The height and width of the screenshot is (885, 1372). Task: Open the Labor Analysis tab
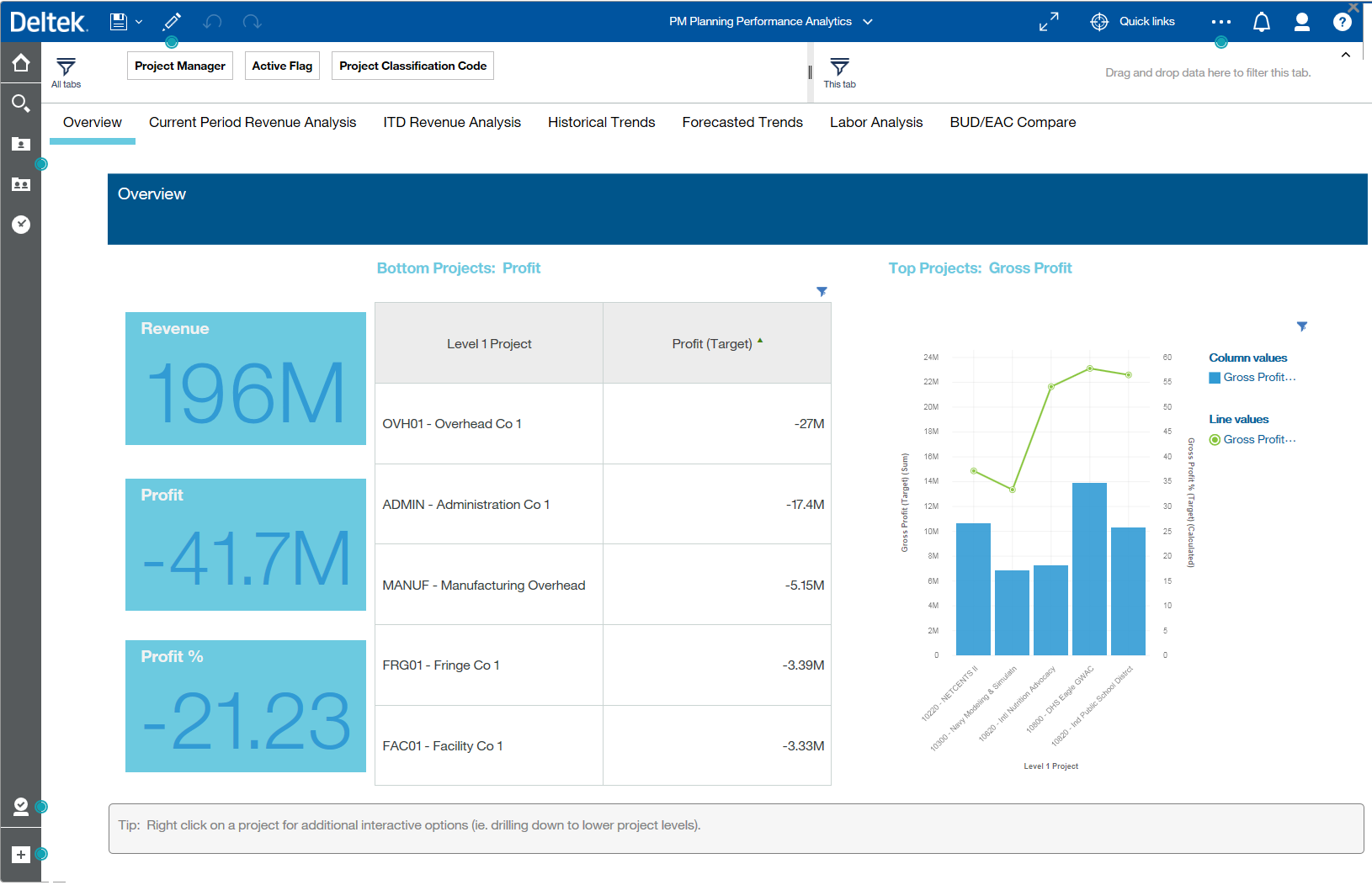pos(875,123)
